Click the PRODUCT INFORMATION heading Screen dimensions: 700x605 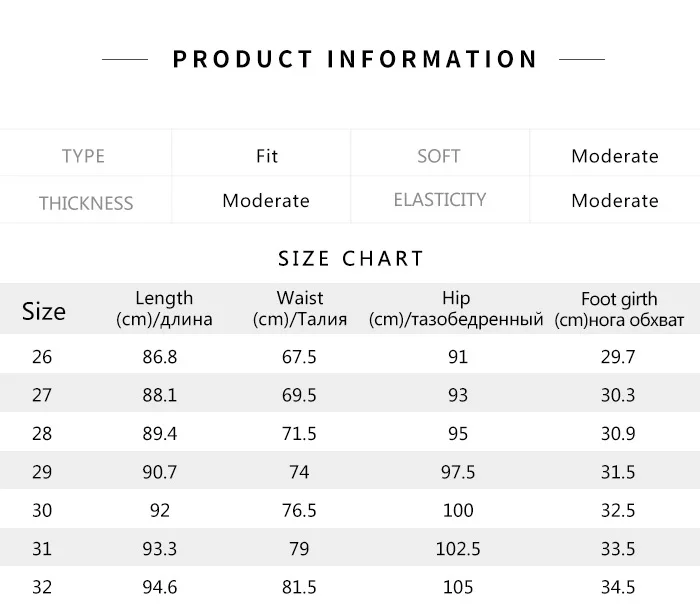coord(355,59)
